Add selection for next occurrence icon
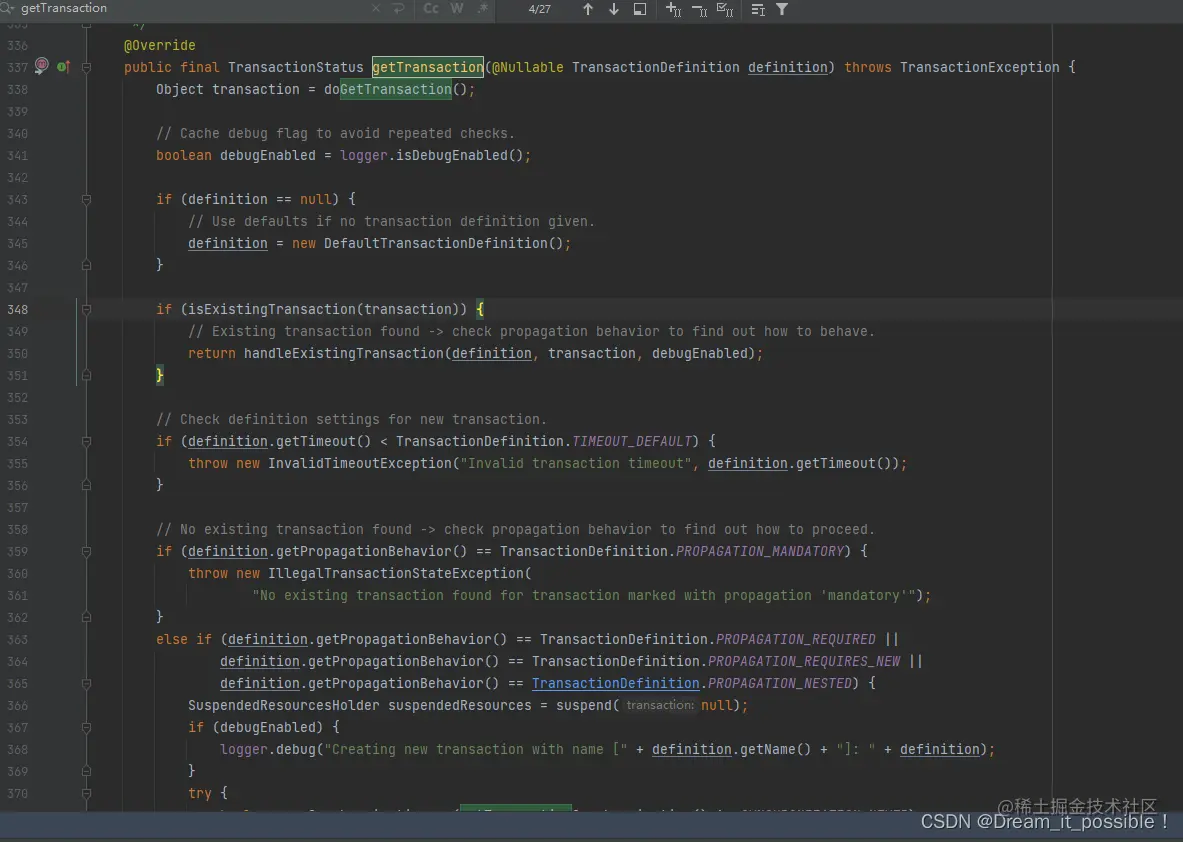1183x842 pixels. [673, 9]
